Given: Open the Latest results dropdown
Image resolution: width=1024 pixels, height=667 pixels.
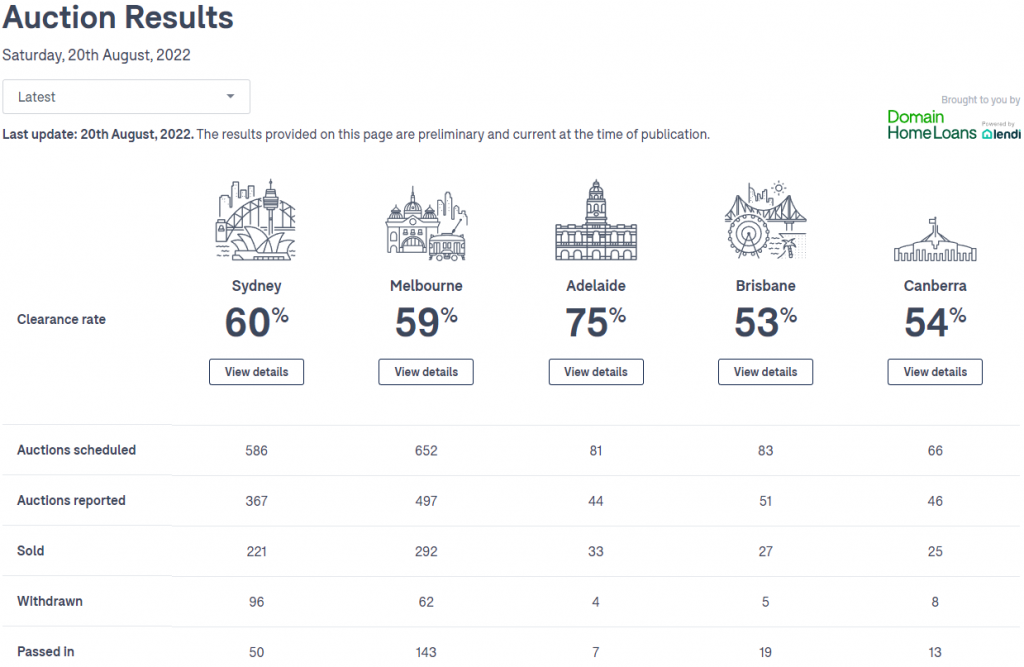Looking at the screenshot, I should [126, 97].
